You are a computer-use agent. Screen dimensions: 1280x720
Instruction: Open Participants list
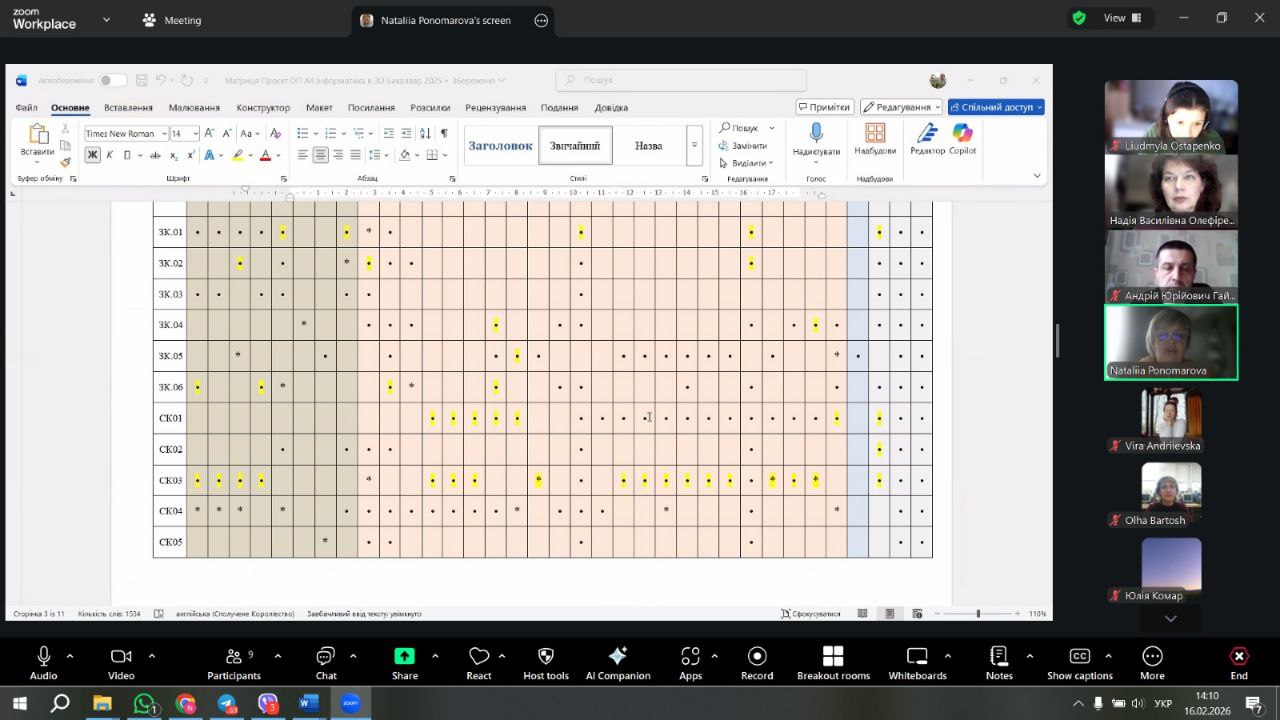(x=234, y=663)
